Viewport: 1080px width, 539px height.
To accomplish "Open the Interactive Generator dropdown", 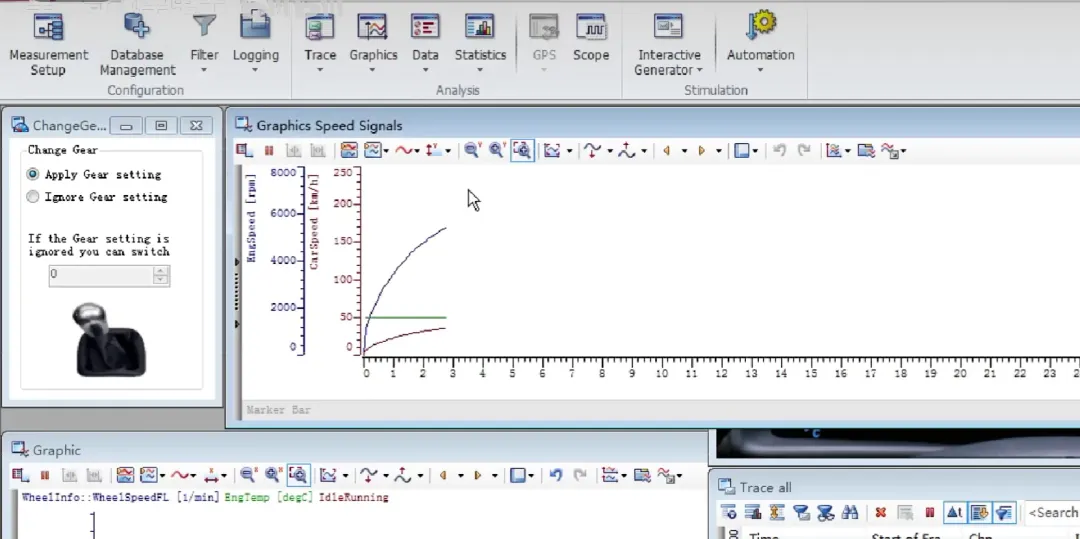I will pyautogui.click(x=699, y=70).
